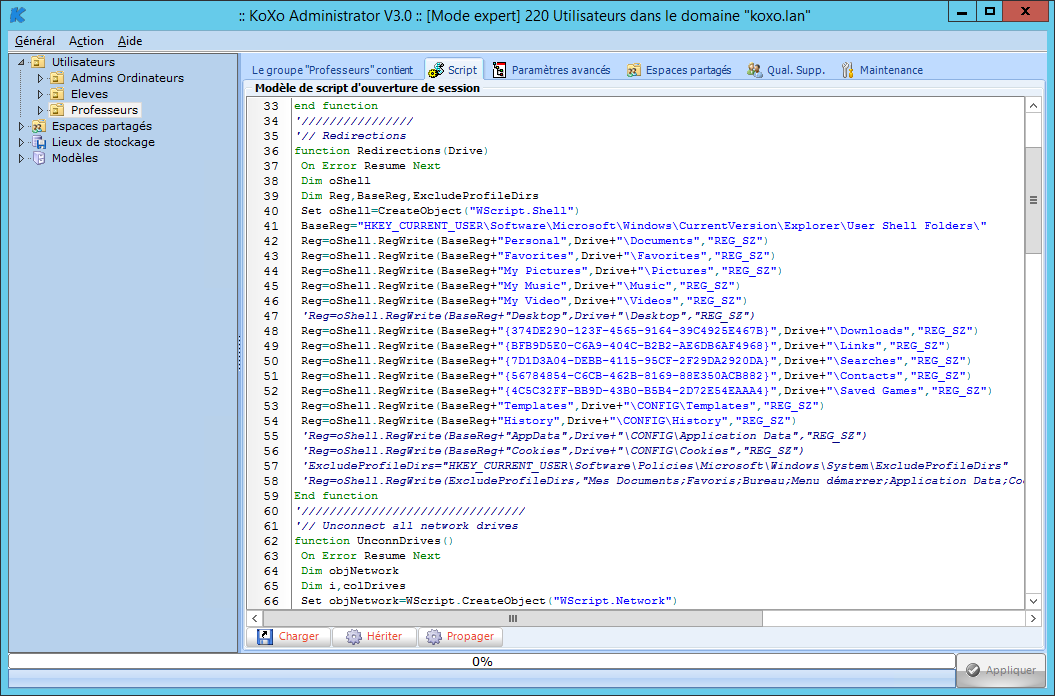Click the vertical scrollbar thumb of the script

click(x=1033, y=200)
